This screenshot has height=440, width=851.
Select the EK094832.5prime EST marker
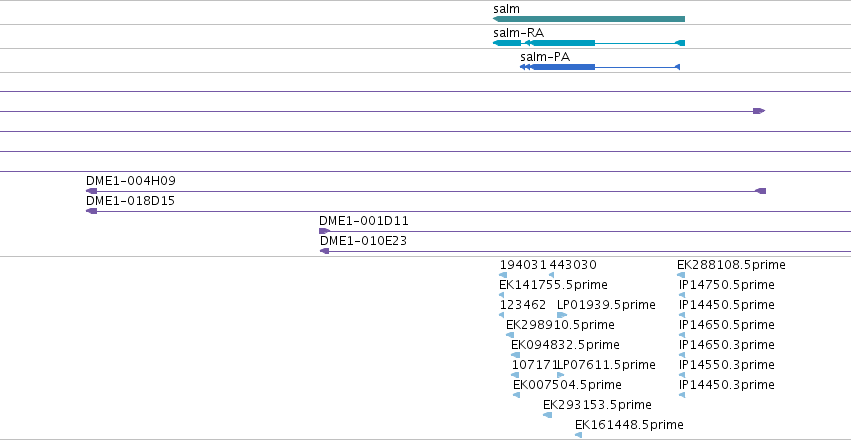coord(515,355)
